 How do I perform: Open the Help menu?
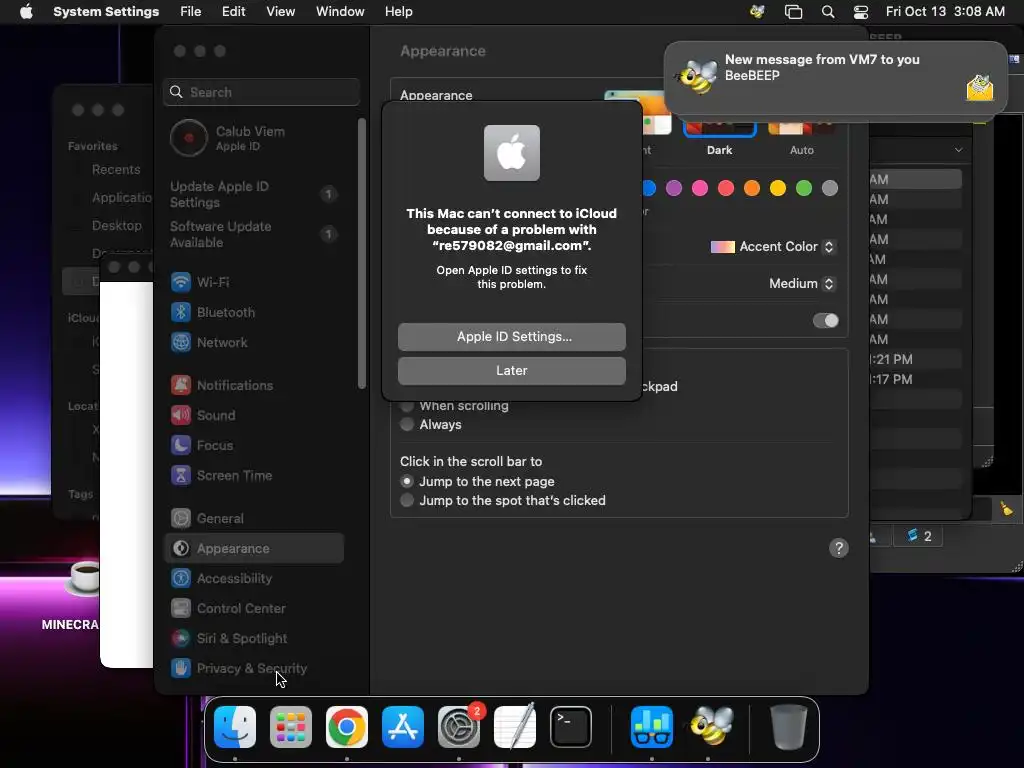[398, 11]
